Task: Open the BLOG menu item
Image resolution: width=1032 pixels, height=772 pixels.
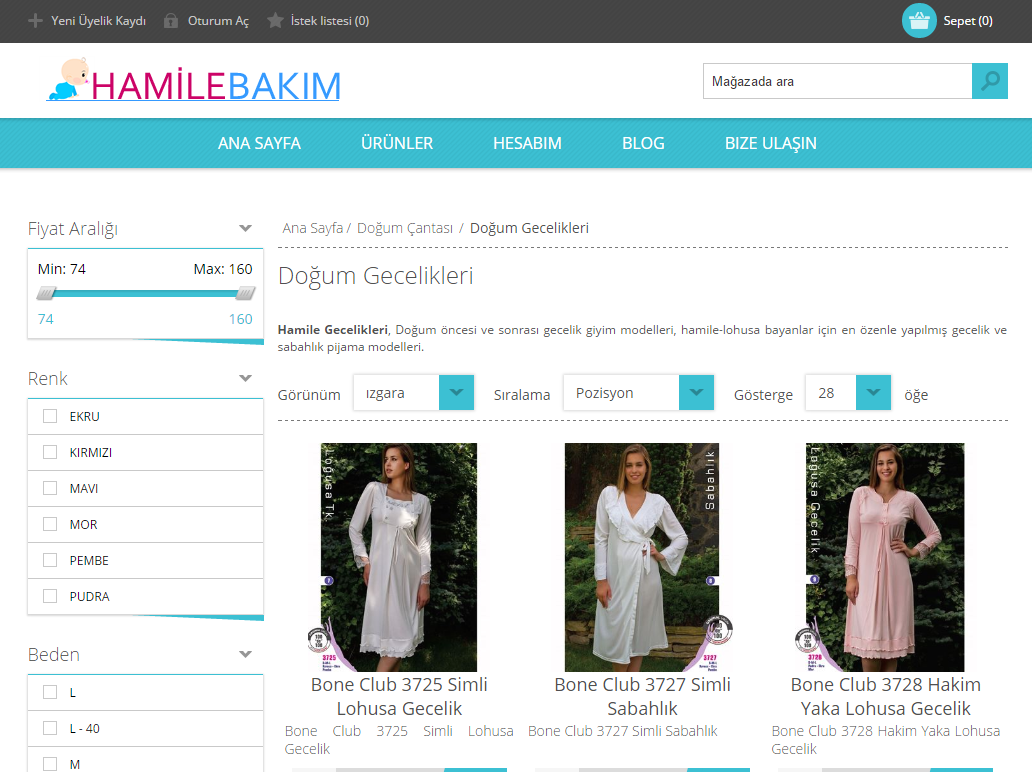Action: pyautogui.click(x=643, y=143)
